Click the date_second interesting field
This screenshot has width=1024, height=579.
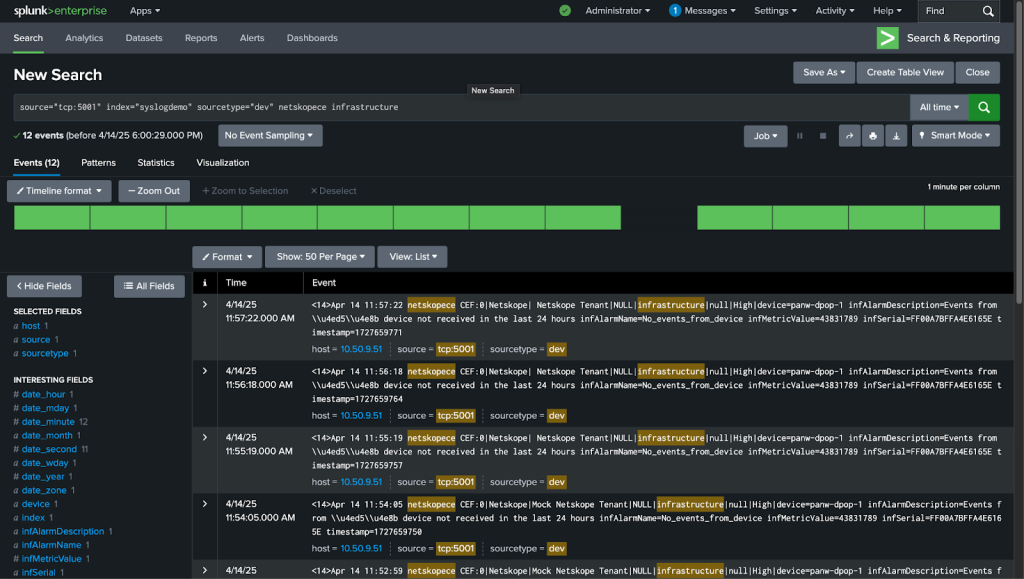[x=49, y=449]
